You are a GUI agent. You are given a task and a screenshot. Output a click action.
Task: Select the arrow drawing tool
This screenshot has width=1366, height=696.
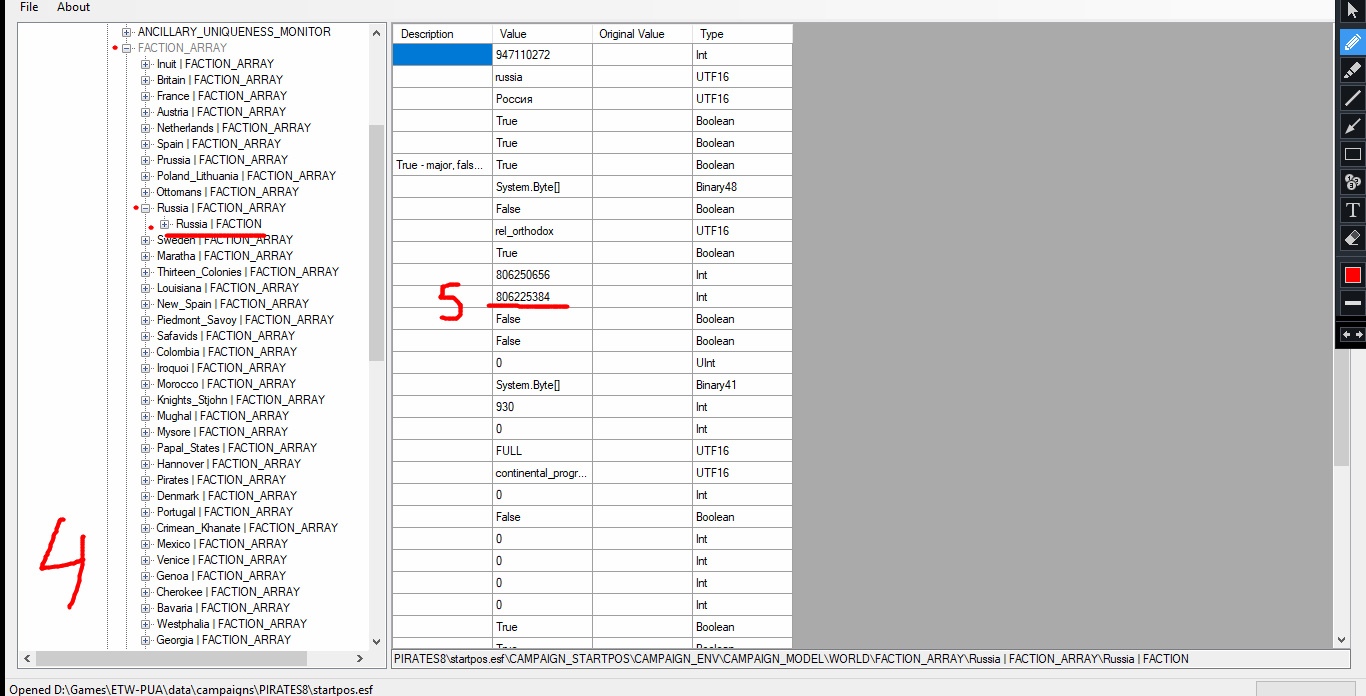(1352, 126)
